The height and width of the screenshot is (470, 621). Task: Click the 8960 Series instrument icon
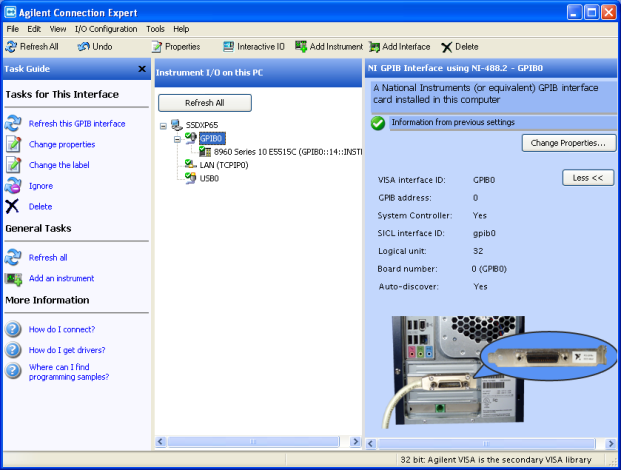click(205, 151)
